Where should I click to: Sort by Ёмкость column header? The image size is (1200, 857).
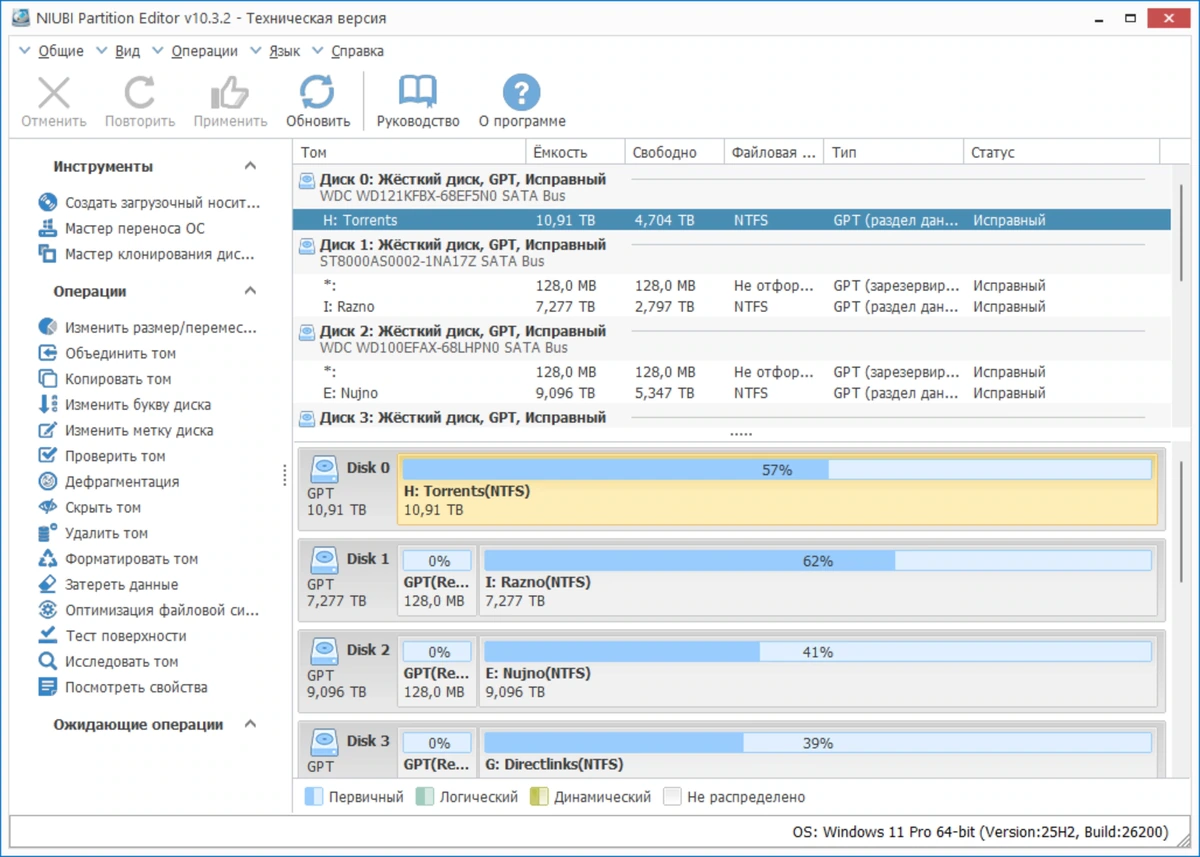coord(576,153)
